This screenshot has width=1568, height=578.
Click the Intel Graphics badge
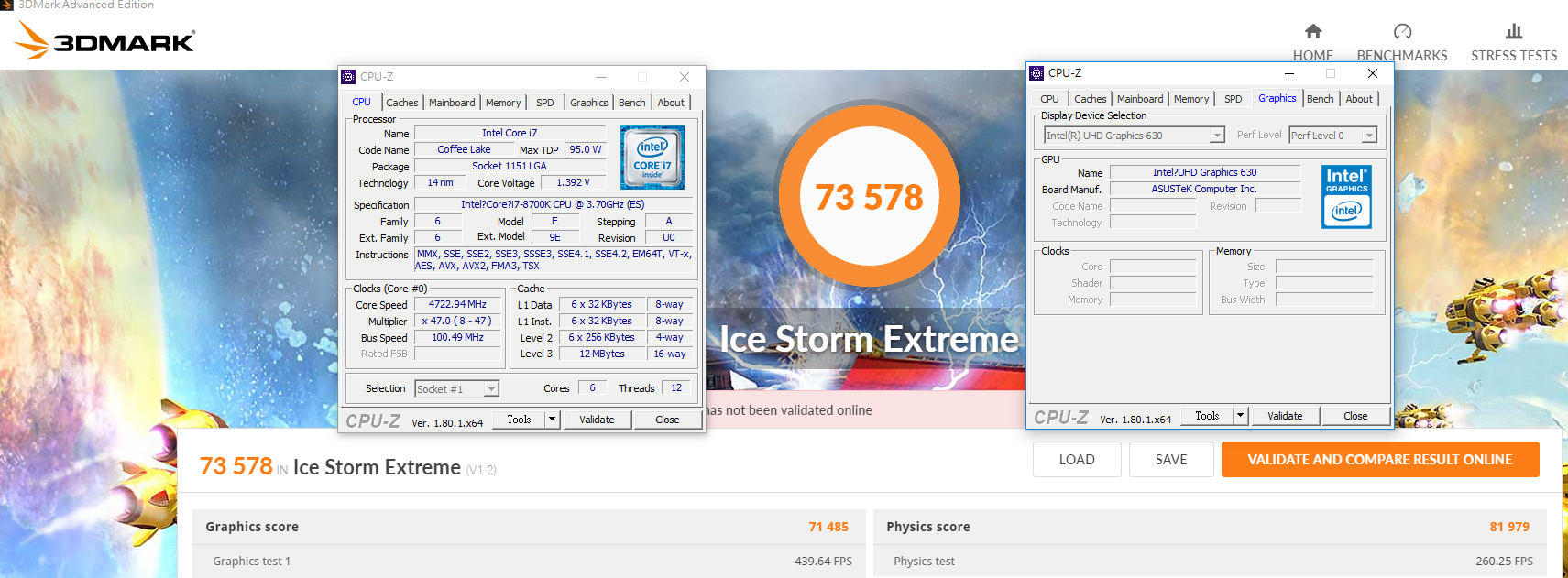coord(1346,196)
